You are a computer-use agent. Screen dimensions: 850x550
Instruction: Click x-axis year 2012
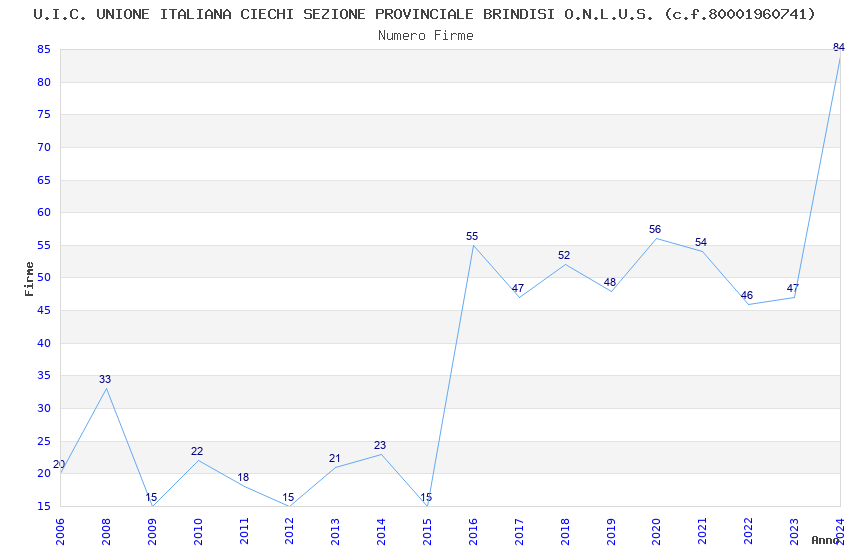289,531
